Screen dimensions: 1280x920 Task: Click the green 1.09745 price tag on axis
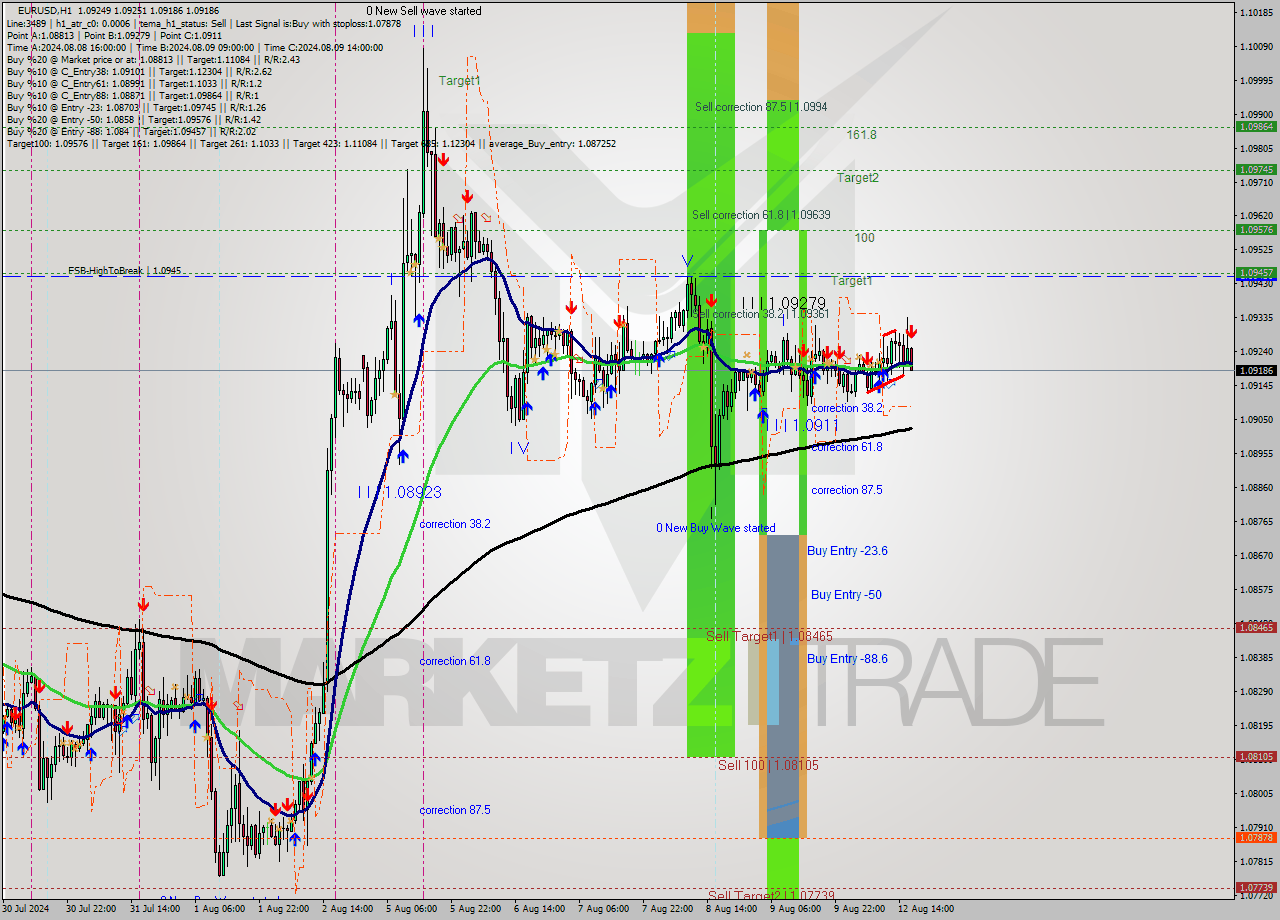1256,170
